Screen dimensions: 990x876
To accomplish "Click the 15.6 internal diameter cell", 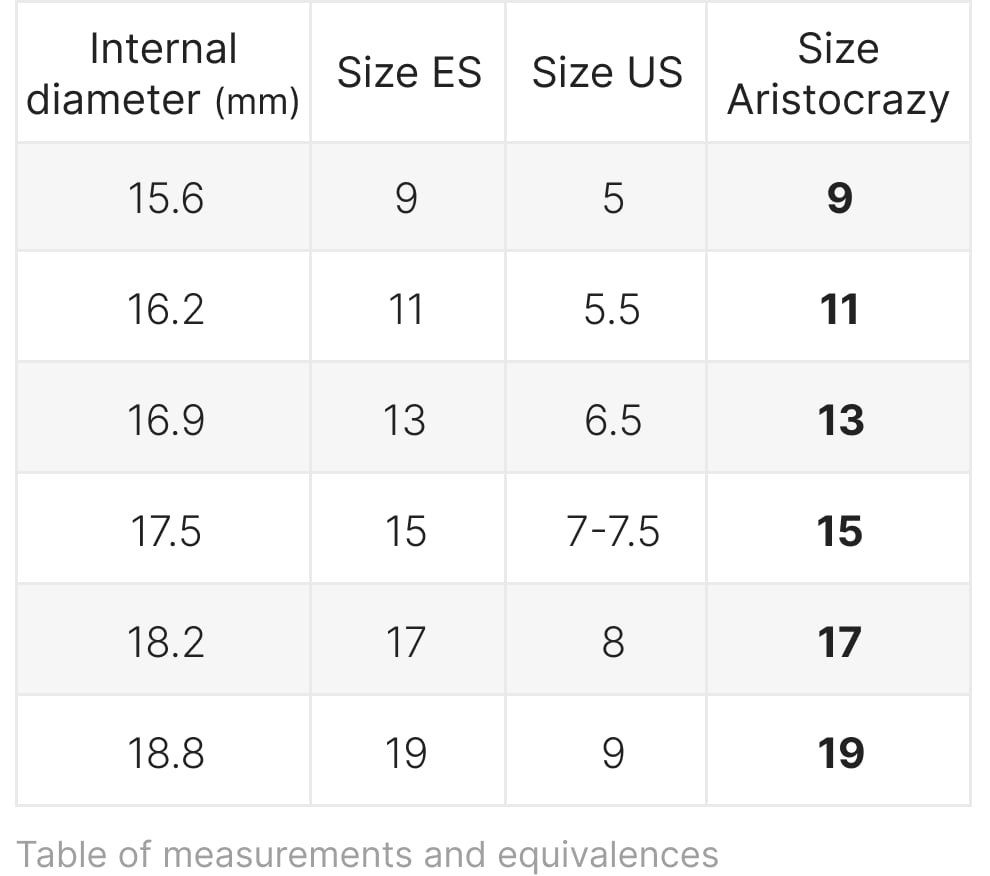I will point(164,198).
